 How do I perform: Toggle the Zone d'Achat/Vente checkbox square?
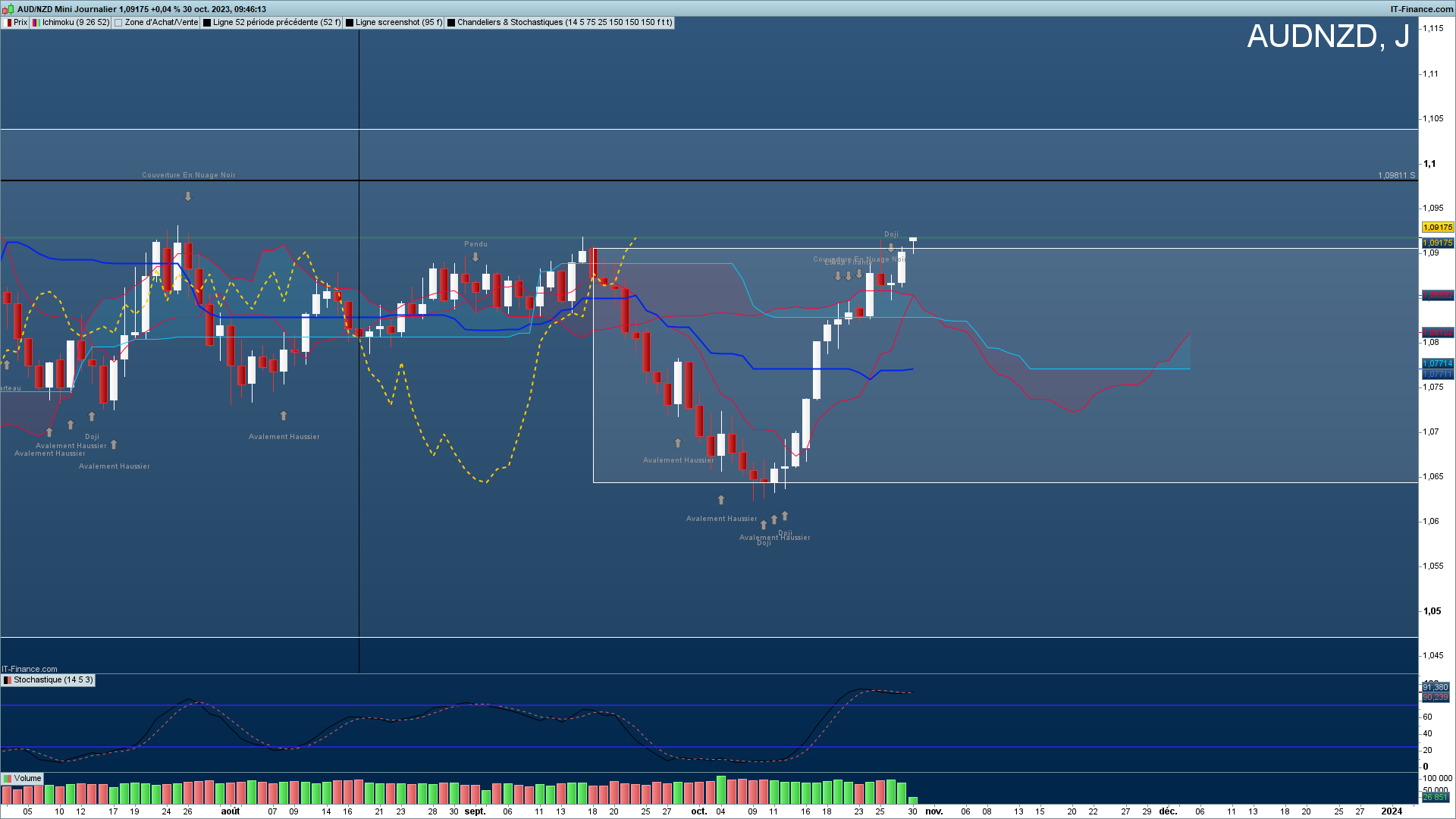(x=118, y=23)
